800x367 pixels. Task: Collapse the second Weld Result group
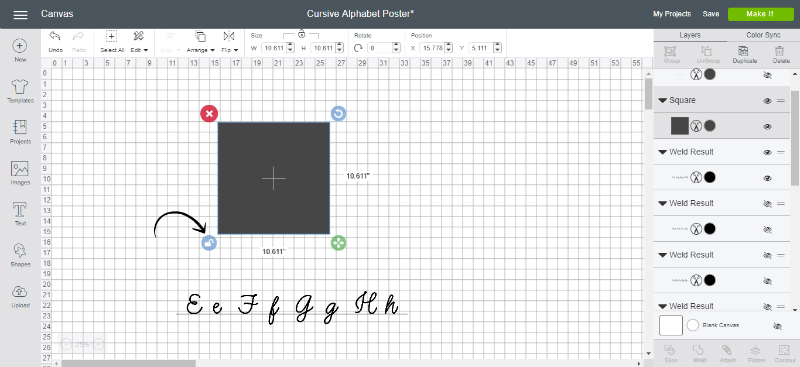point(663,203)
